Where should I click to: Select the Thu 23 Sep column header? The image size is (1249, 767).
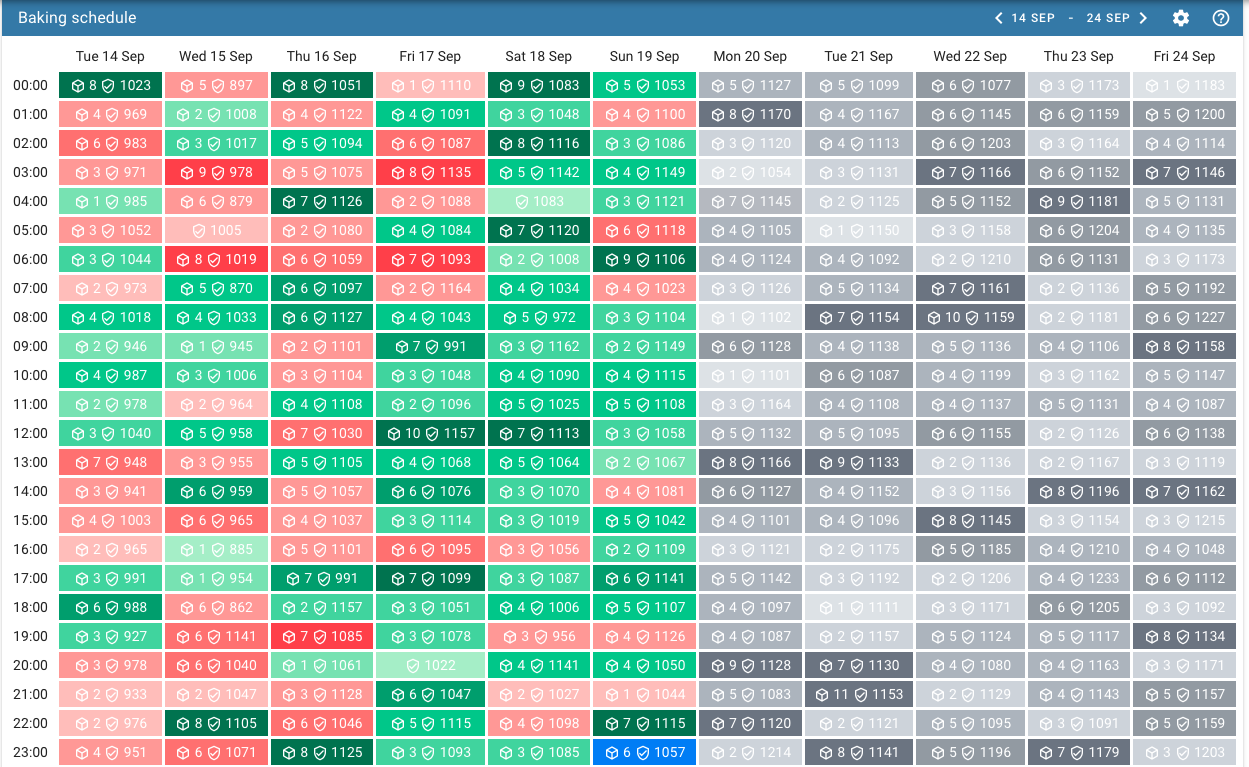(1079, 56)
